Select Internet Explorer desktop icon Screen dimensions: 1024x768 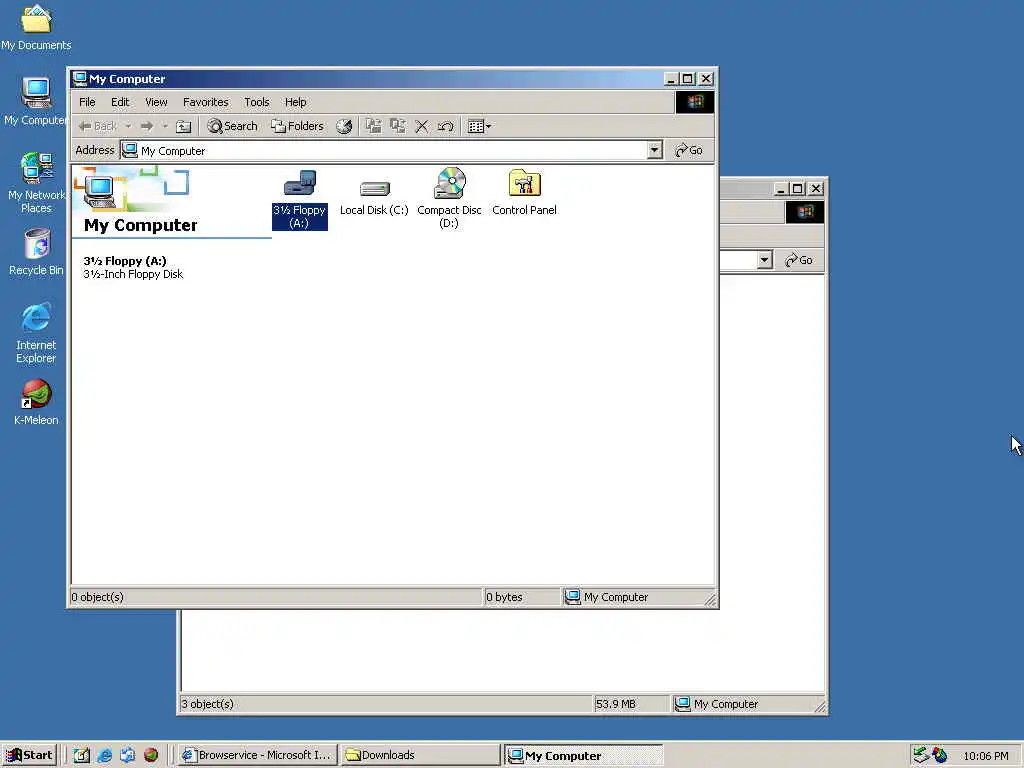(36, 333)
